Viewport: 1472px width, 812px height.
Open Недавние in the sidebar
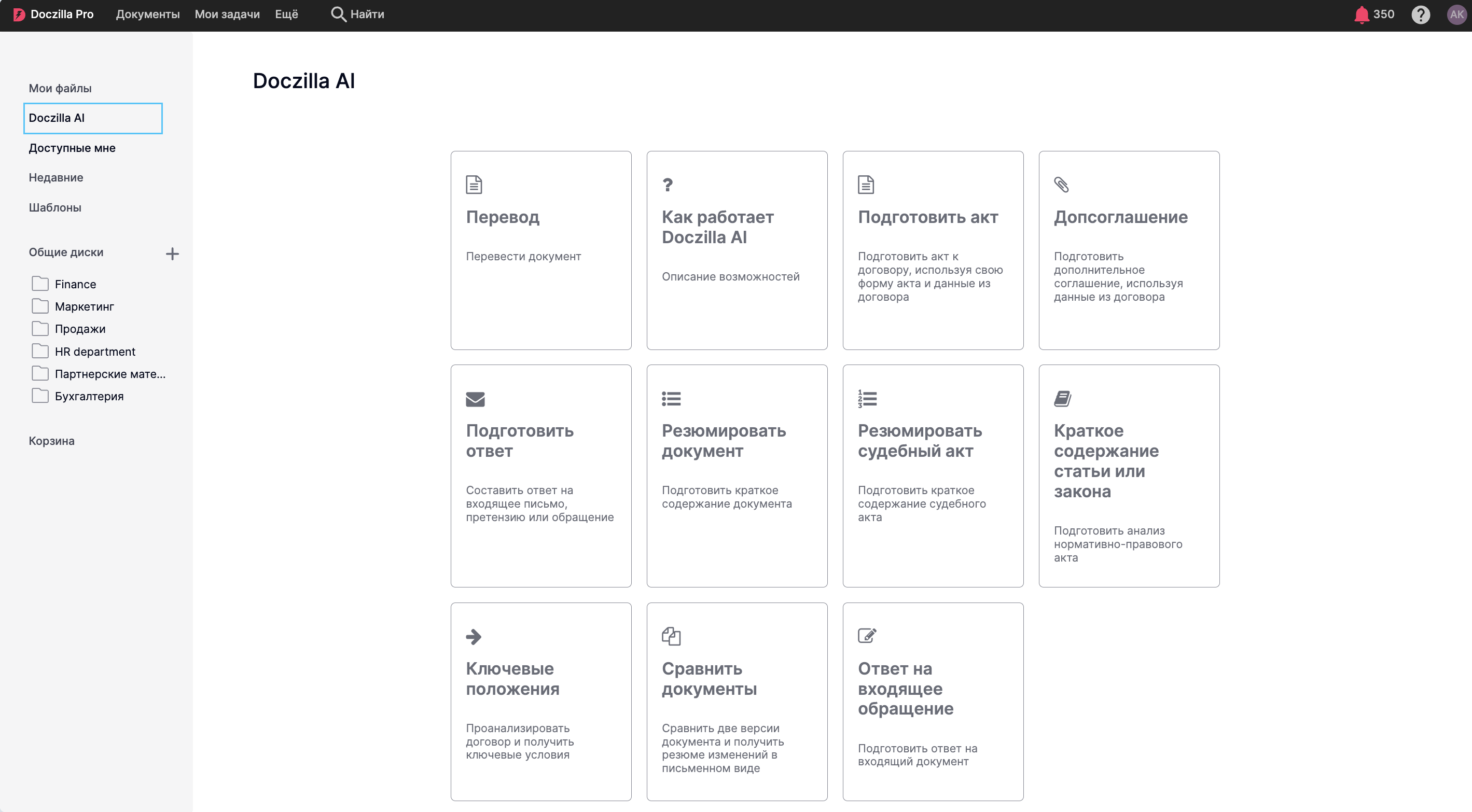coord(56,178)
